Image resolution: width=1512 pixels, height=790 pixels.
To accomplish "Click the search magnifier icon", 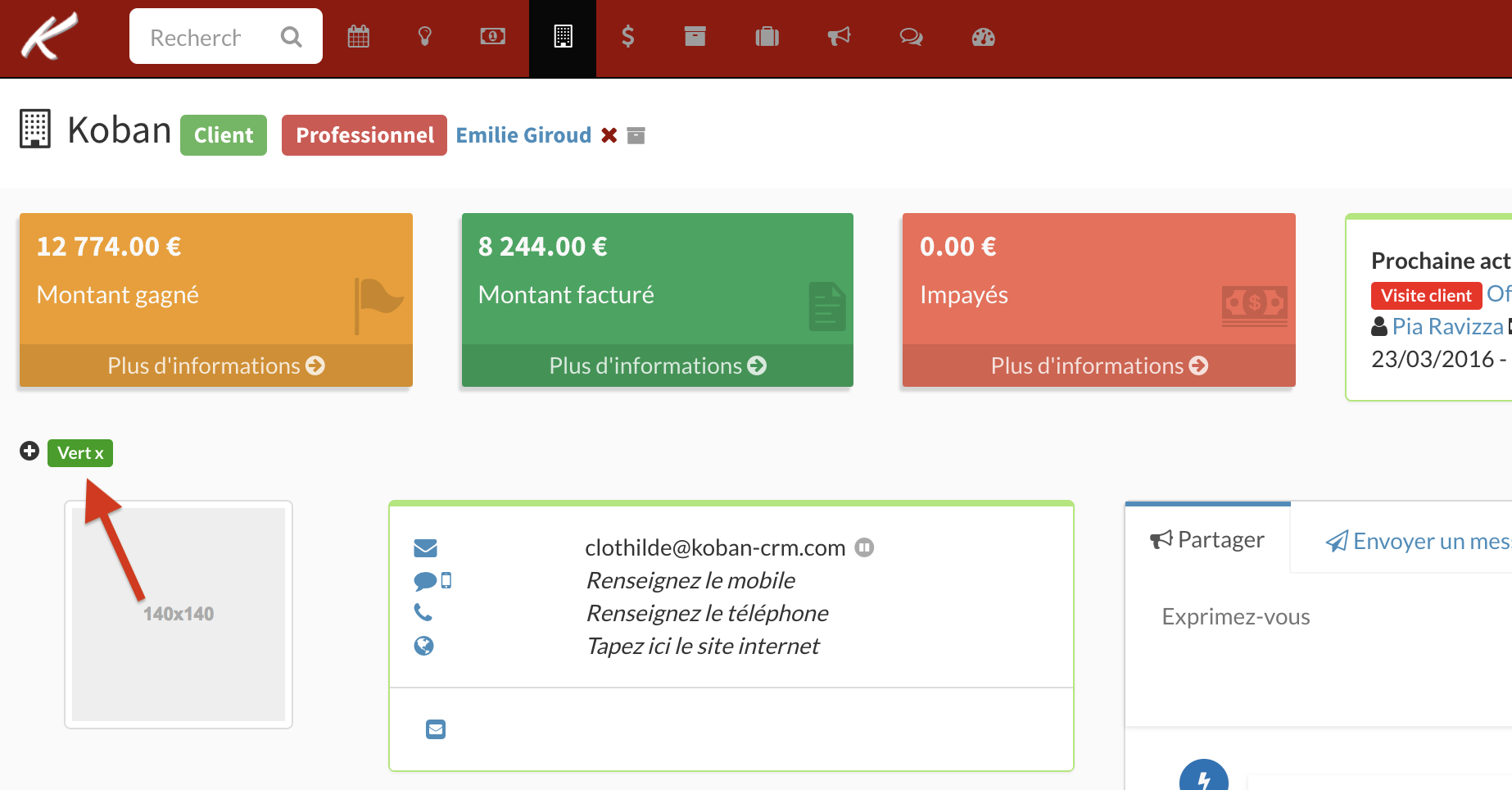I will point(291,37).
